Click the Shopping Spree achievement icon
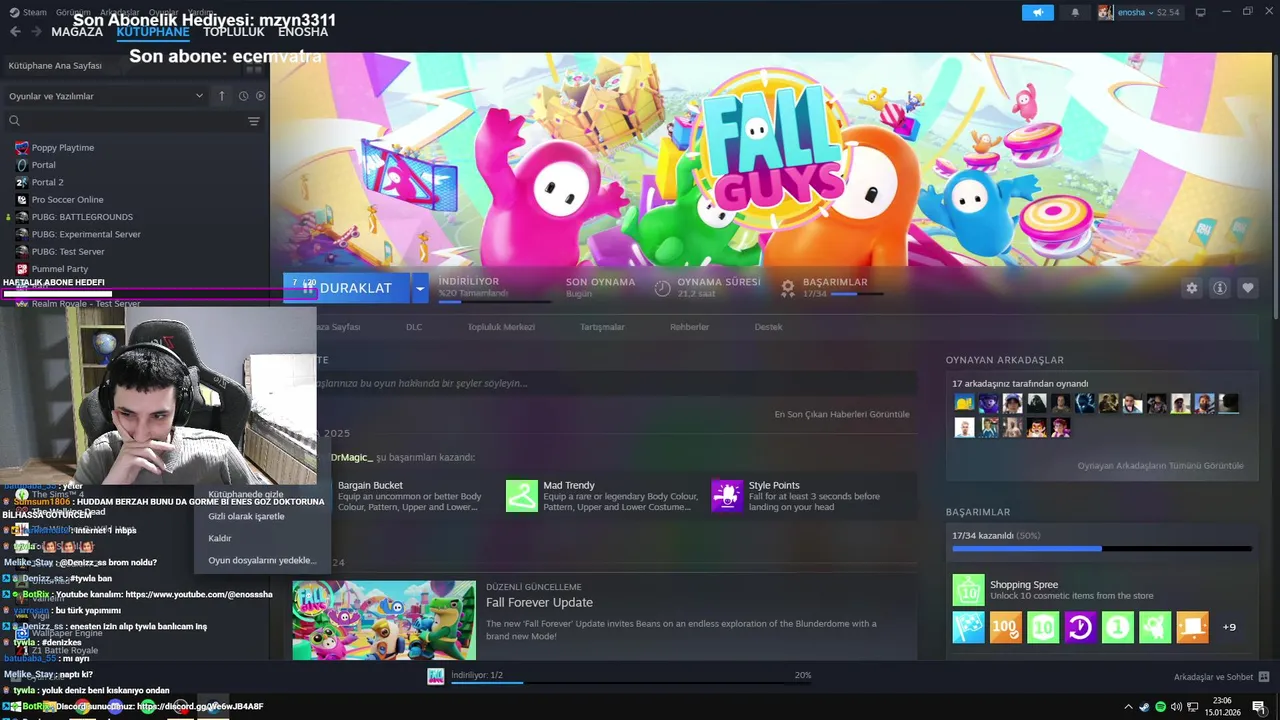Viewport: 1280px width, 720px height. coord(968,590)
